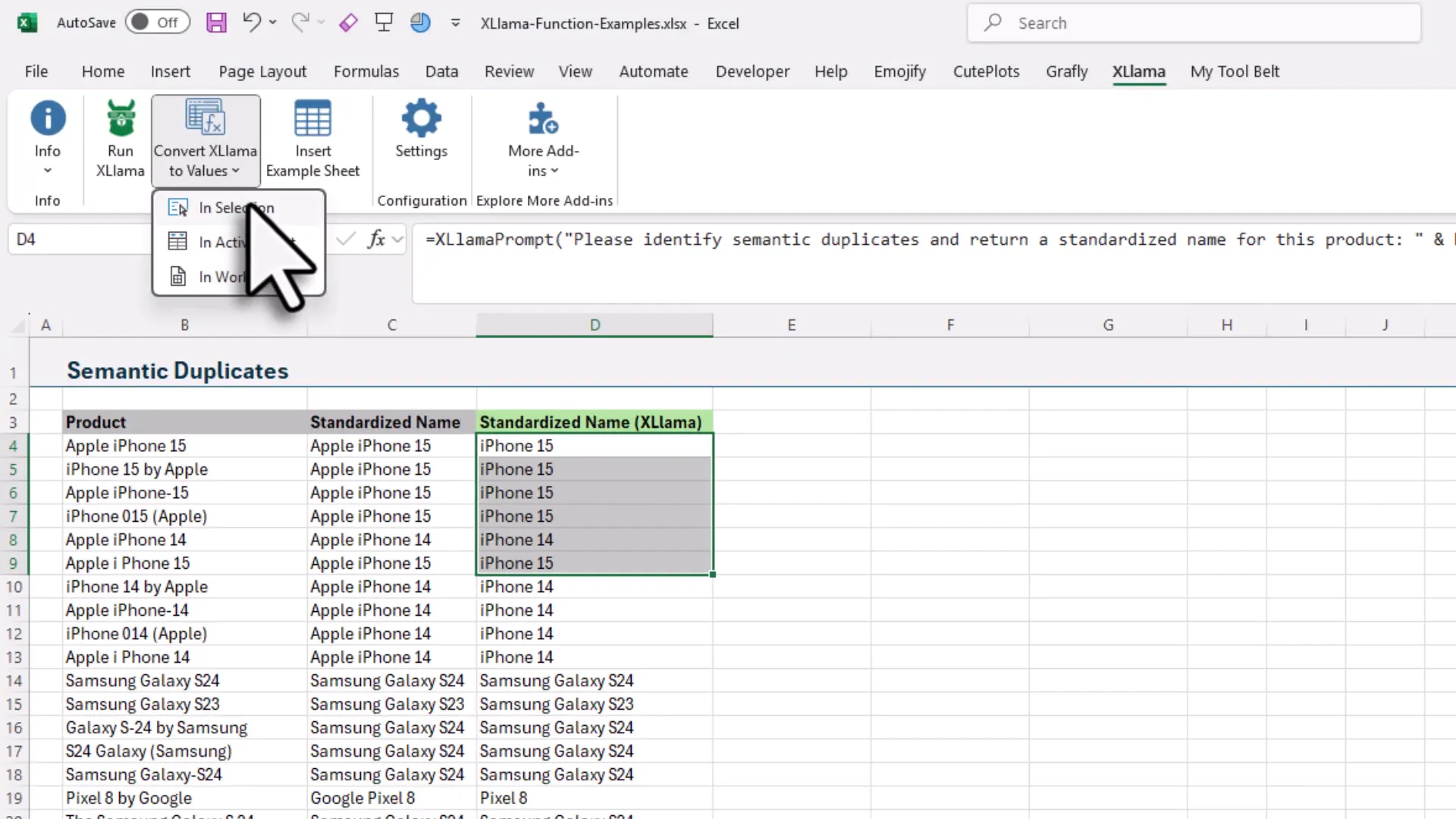
Task: Switch to the Formulas ribbon tab
Action: [x=366, y=71]
